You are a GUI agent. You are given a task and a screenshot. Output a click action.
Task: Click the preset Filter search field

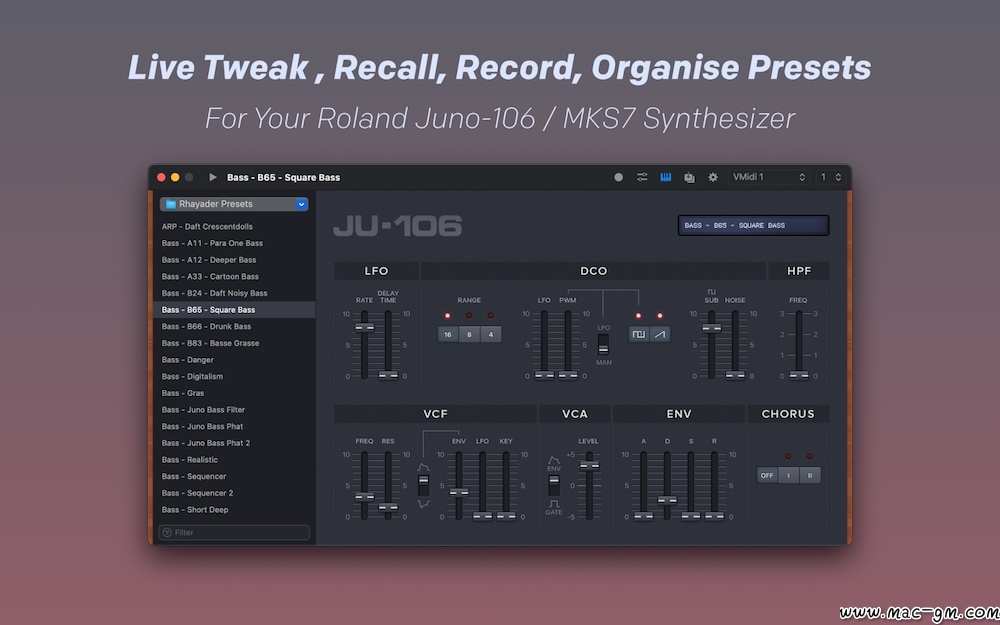(234, 533)
